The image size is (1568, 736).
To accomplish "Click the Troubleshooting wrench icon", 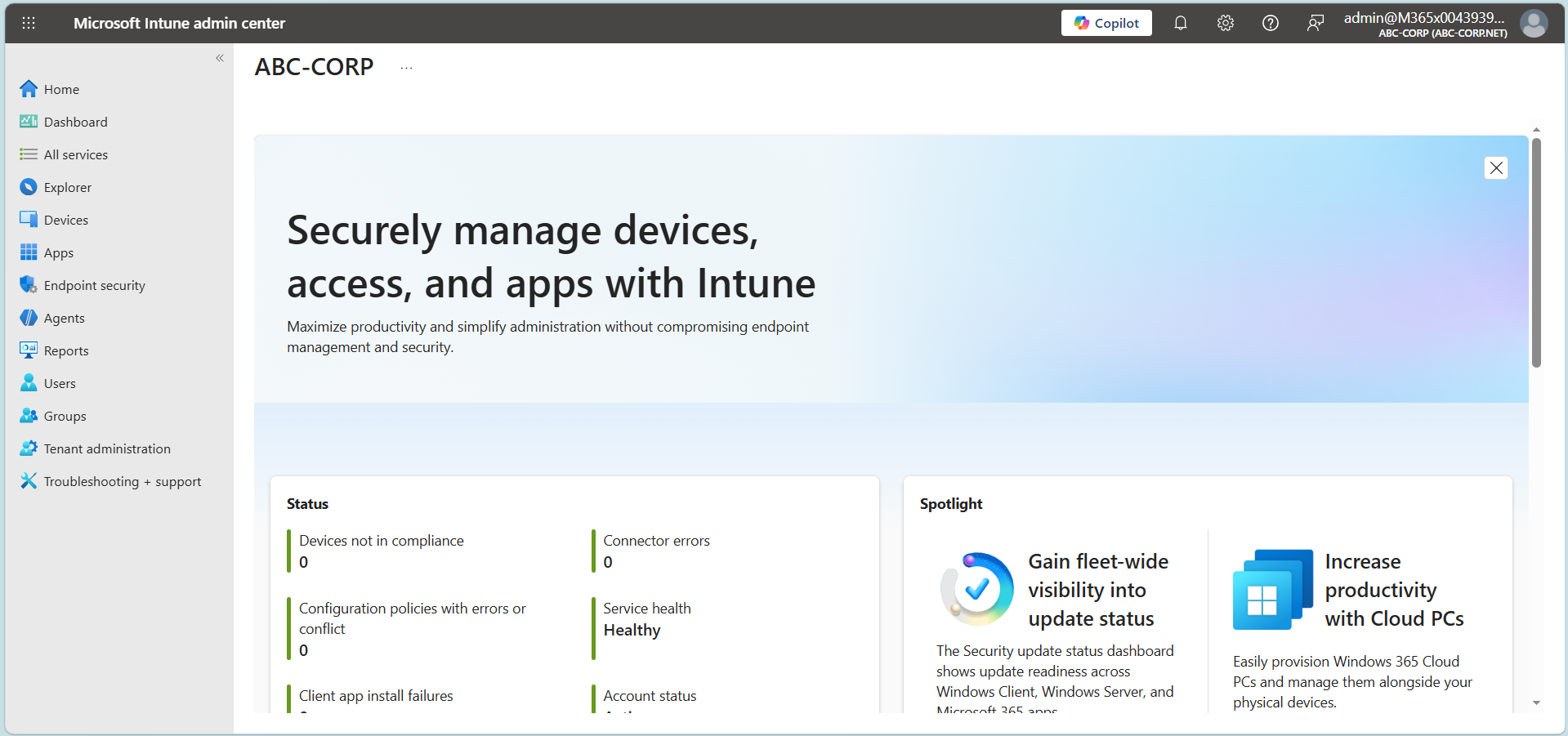I will tap(29, 480).
